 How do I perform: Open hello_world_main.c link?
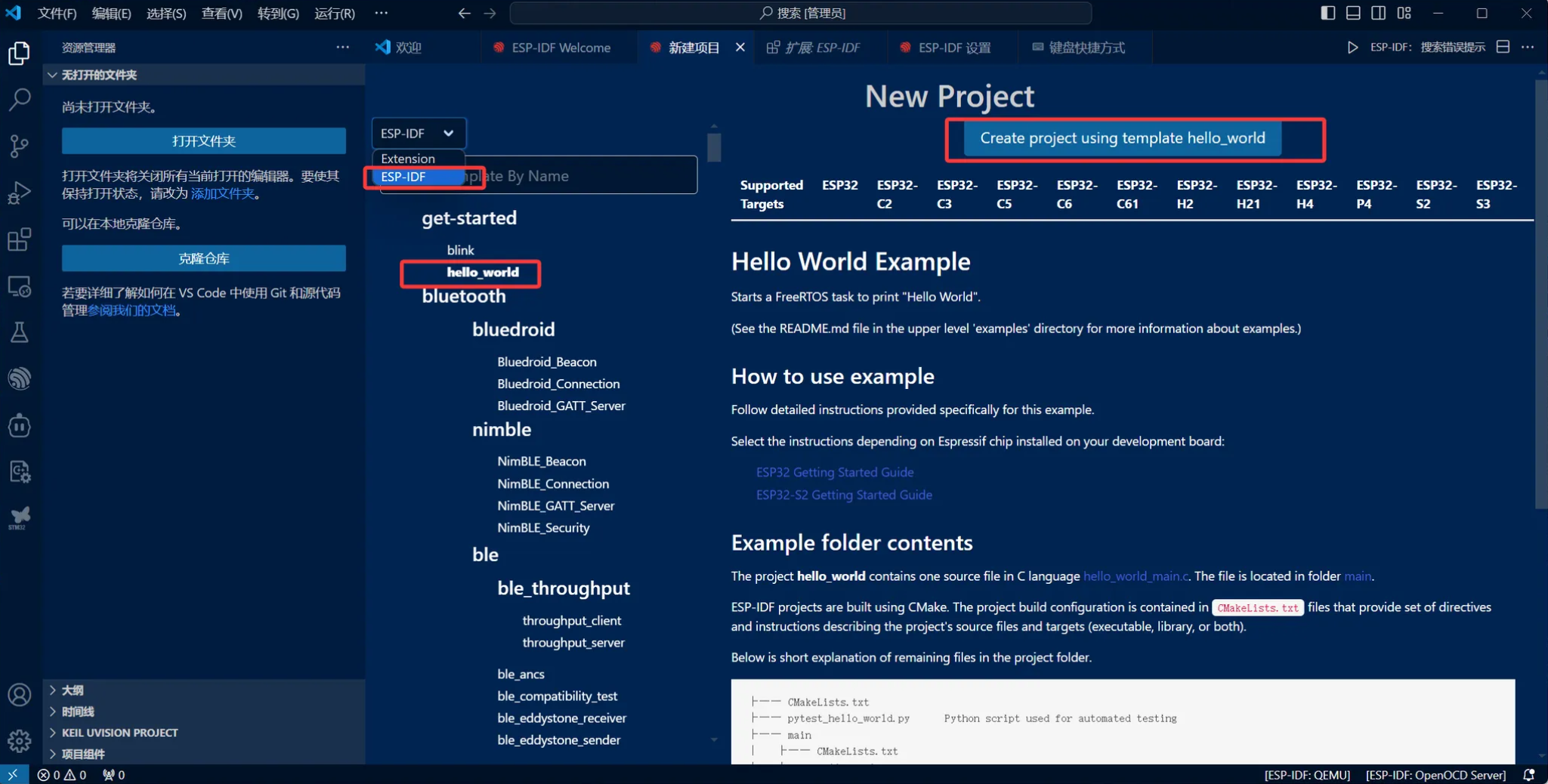click(1136, 576)
